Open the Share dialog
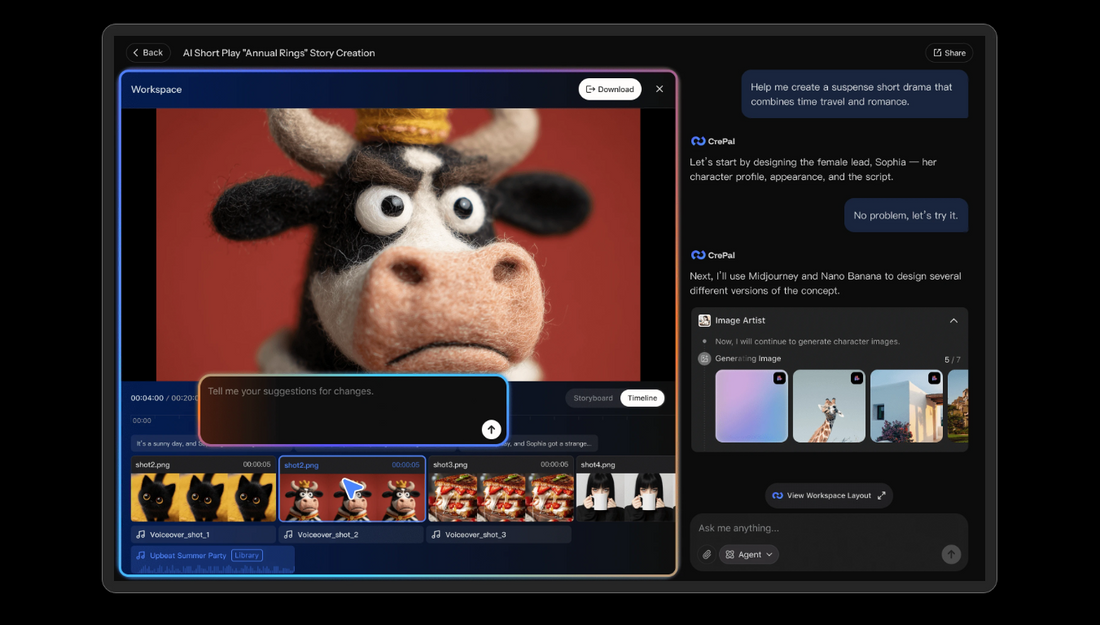The width and height of the screenshot is (1100, 625). coord(949,53)
